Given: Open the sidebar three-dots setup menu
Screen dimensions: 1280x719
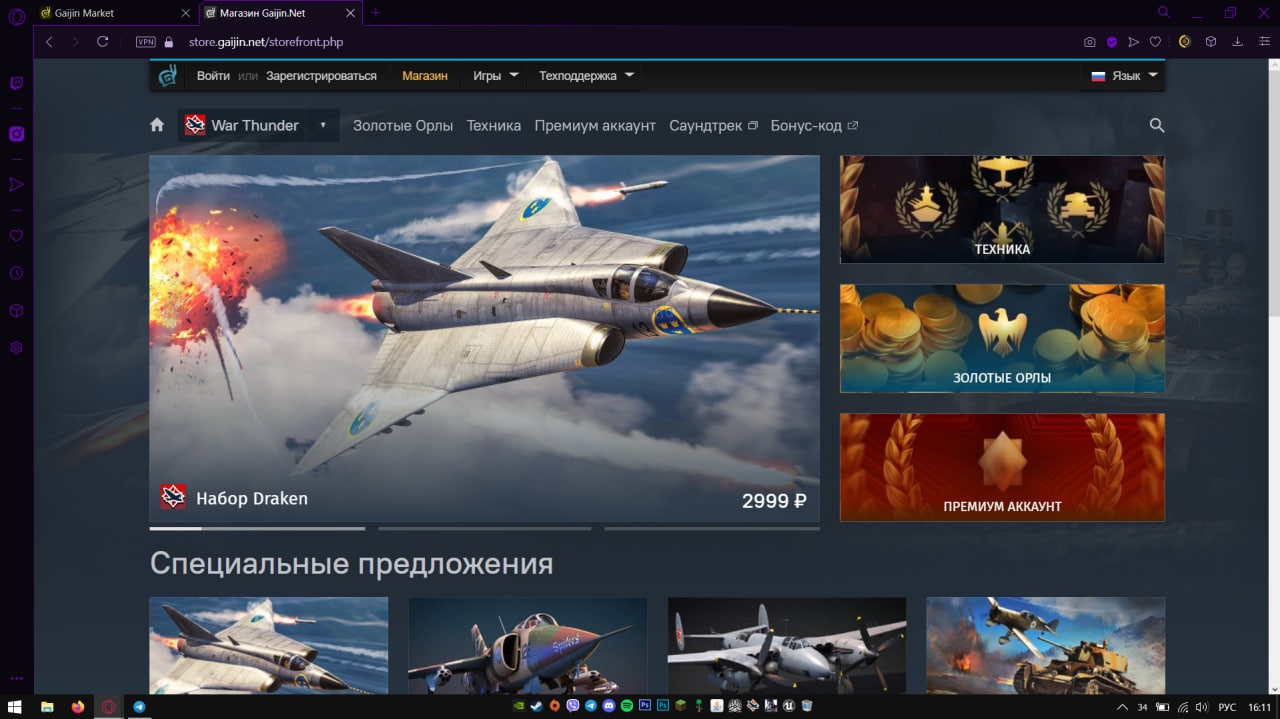Looking at the screenshot, I should coord(16,678).
